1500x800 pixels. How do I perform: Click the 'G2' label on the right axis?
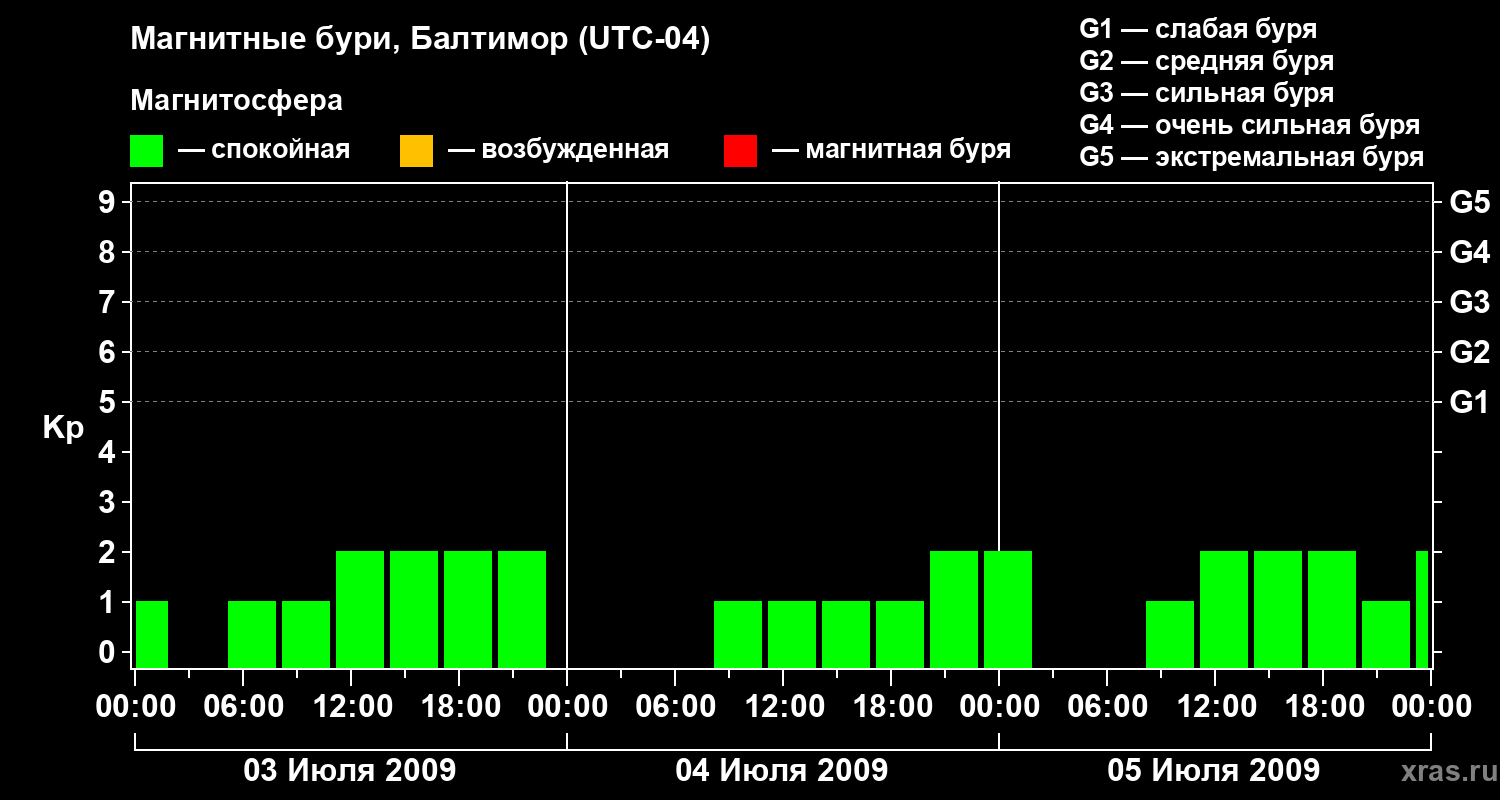coord(1469,352)
